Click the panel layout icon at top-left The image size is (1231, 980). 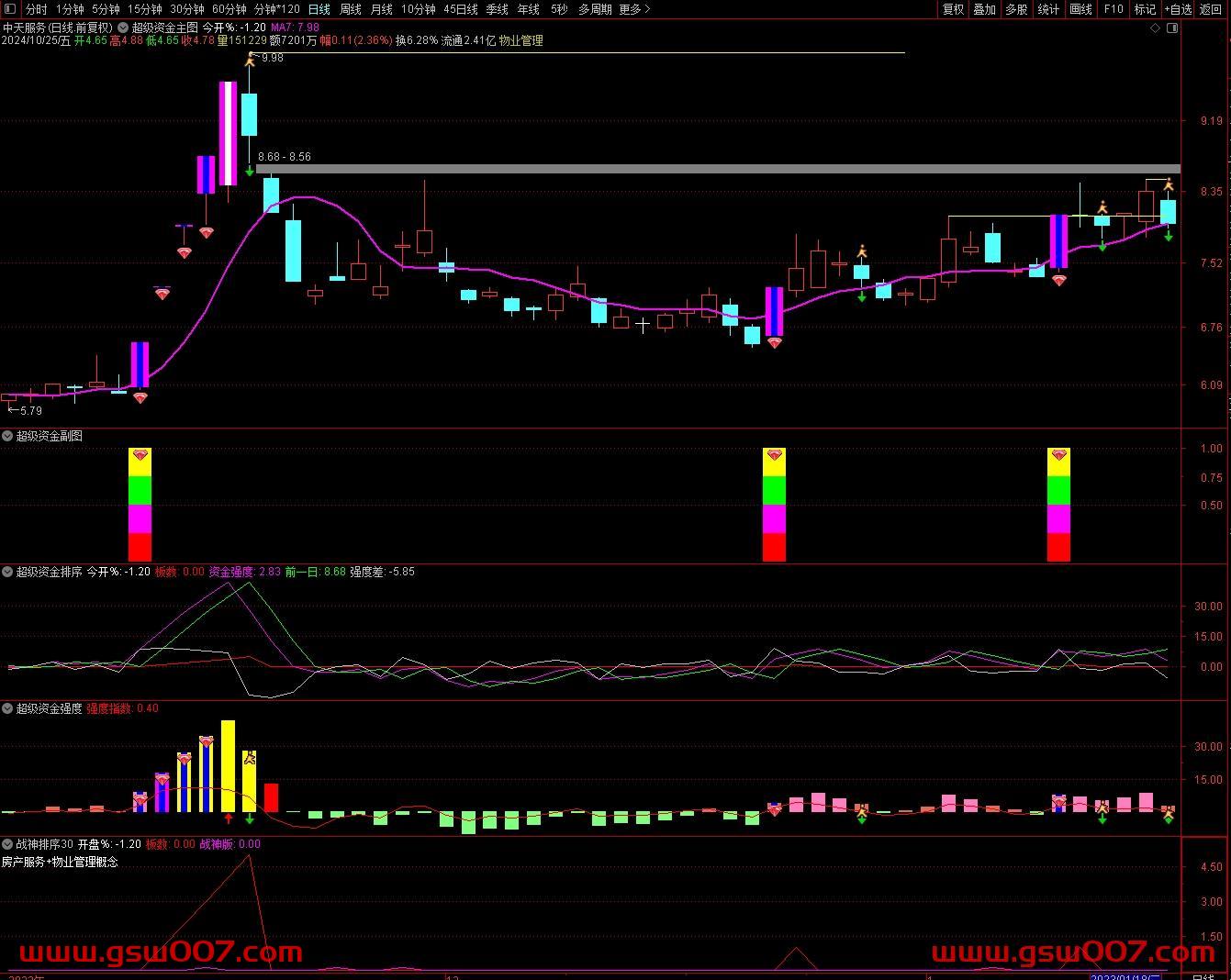pos(11,9)
